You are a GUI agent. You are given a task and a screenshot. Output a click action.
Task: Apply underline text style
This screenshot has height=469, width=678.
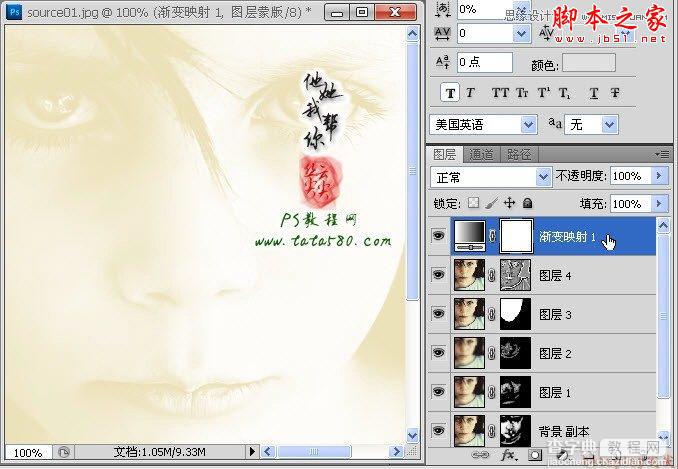click(594, 93)
